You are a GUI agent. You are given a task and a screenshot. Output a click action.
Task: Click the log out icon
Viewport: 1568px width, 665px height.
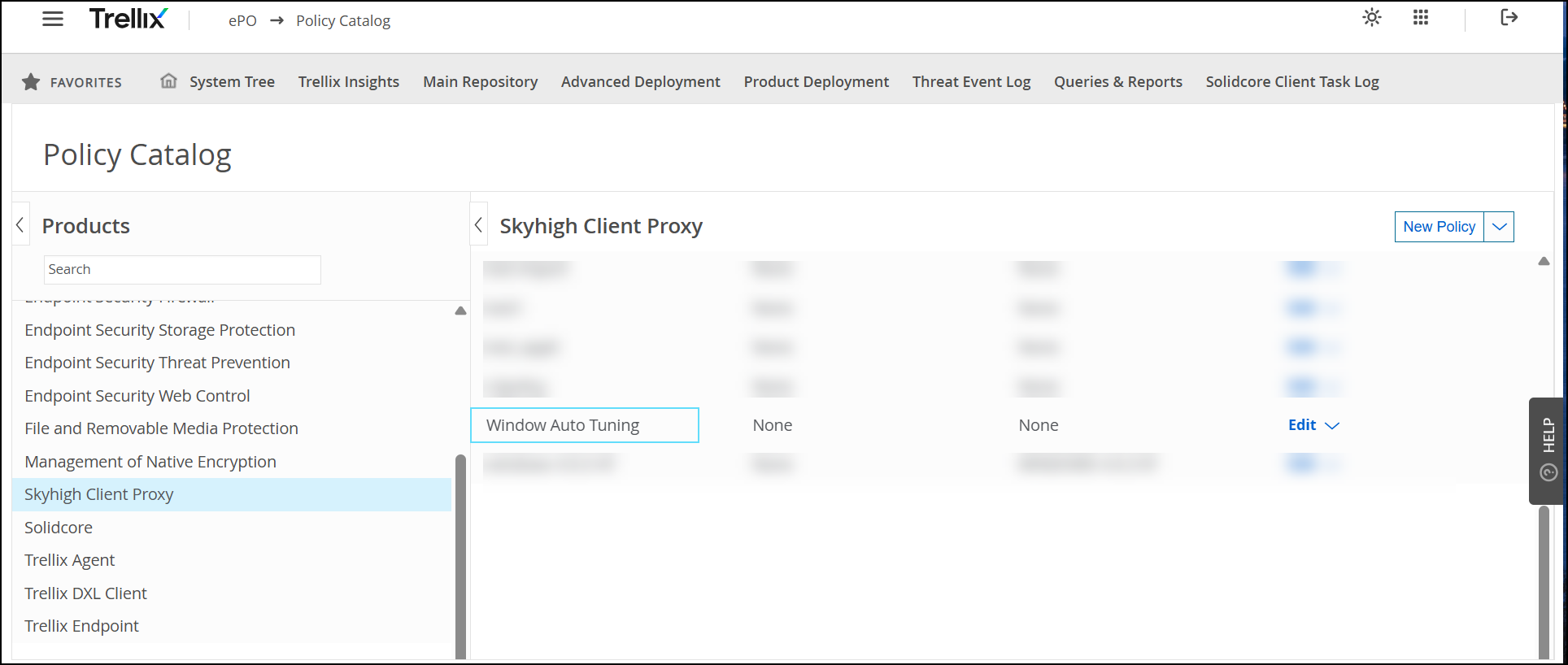pos(1509,17)
